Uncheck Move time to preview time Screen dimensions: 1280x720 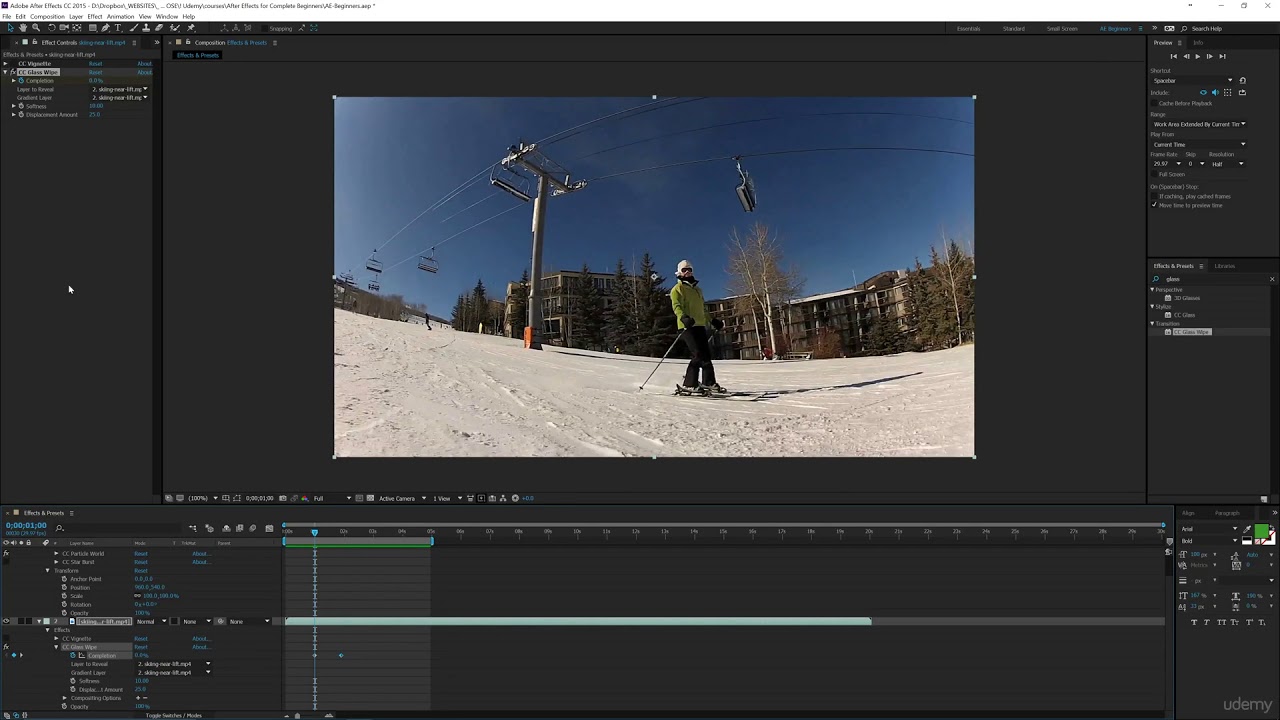[x=1154, y=205]
